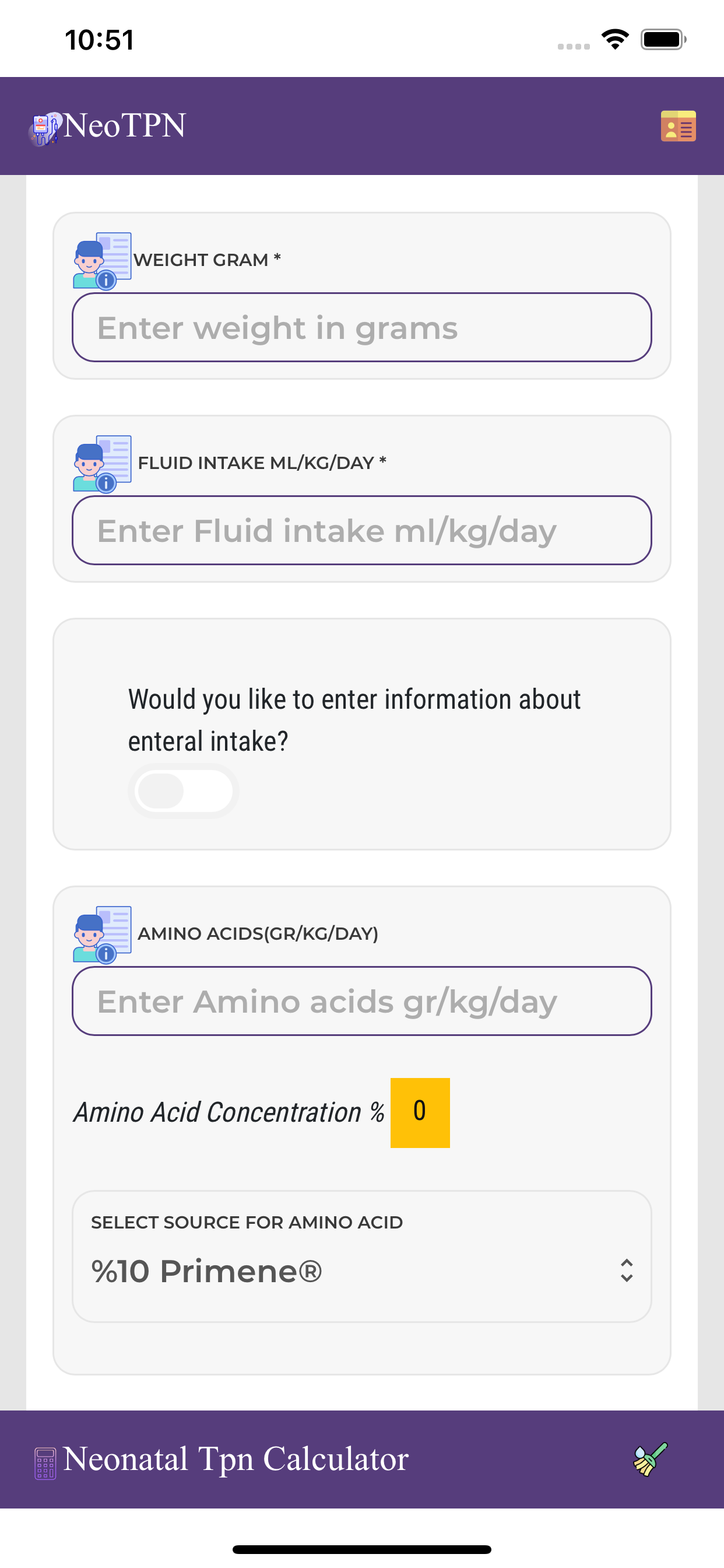Click the weight in grams input field
The image size is (724, 1568).
pyautogui.click(x=362, y=327)
